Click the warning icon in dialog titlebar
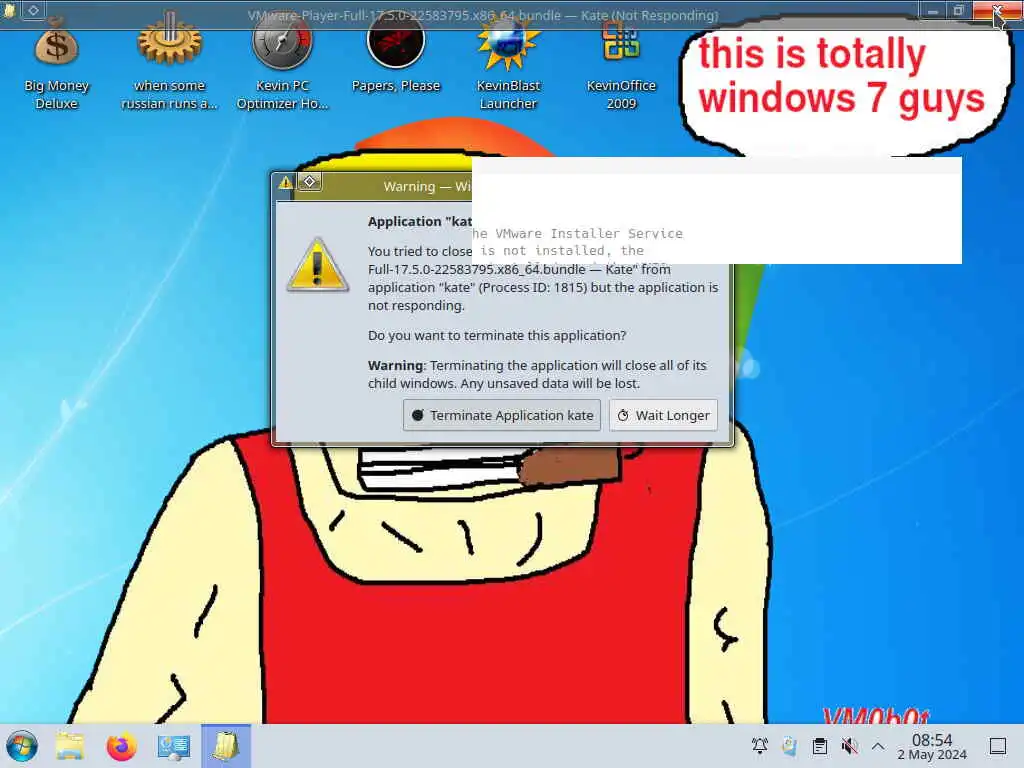The height and width of the screenshot is (768, 1024). pos(285,182)
